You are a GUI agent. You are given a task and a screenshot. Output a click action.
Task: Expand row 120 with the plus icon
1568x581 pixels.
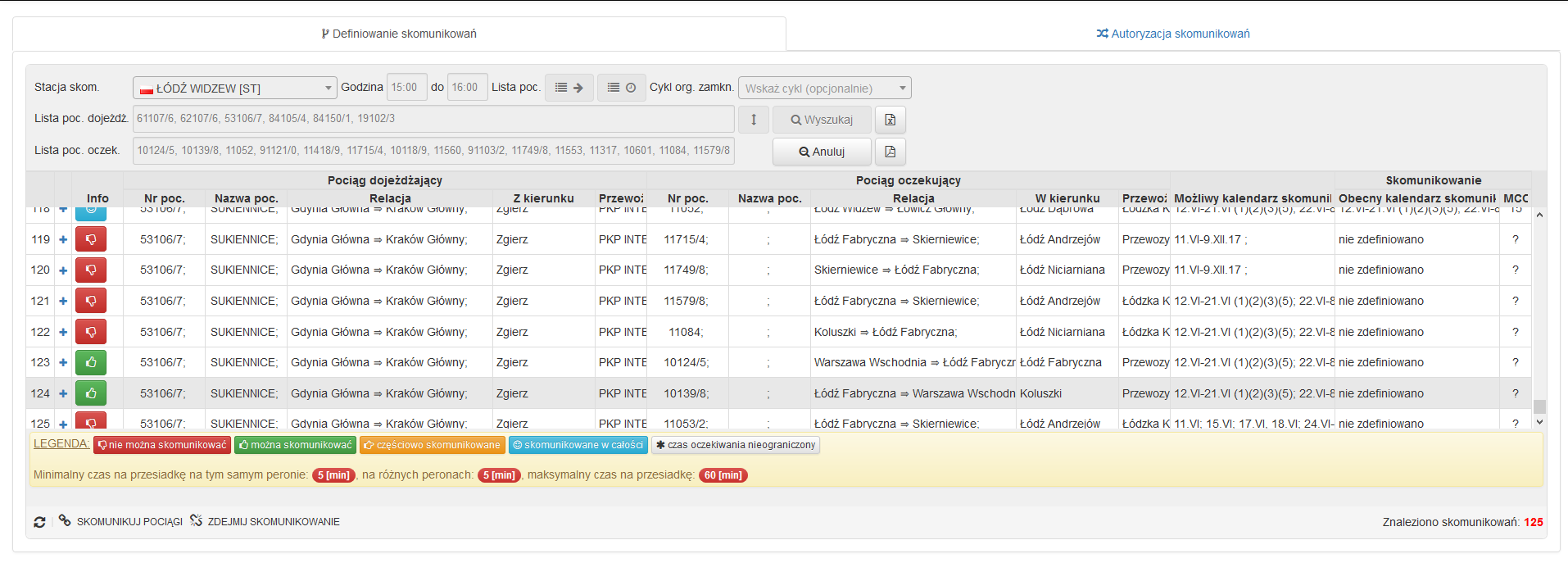63,270
